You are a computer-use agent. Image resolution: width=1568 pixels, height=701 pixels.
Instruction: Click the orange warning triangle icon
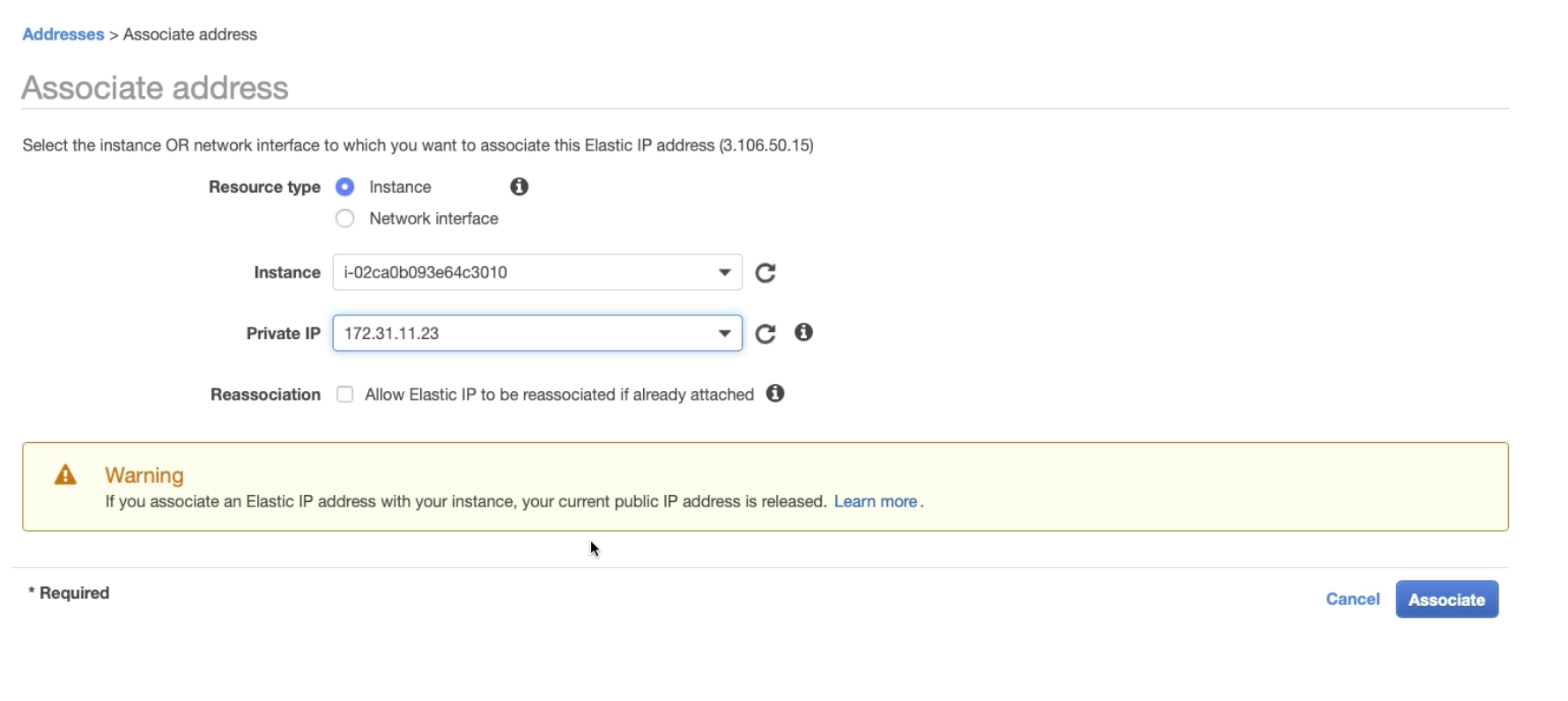point(66,476)
